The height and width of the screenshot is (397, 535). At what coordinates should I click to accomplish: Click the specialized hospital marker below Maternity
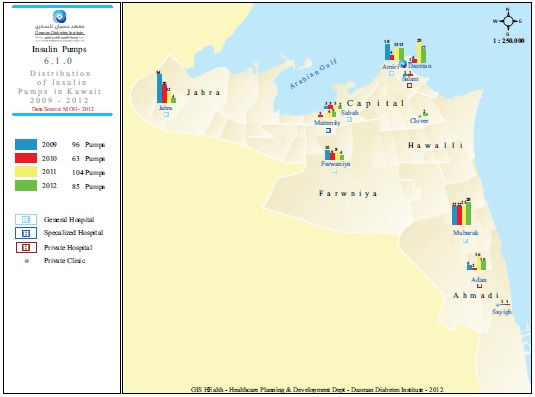[328, 130]
